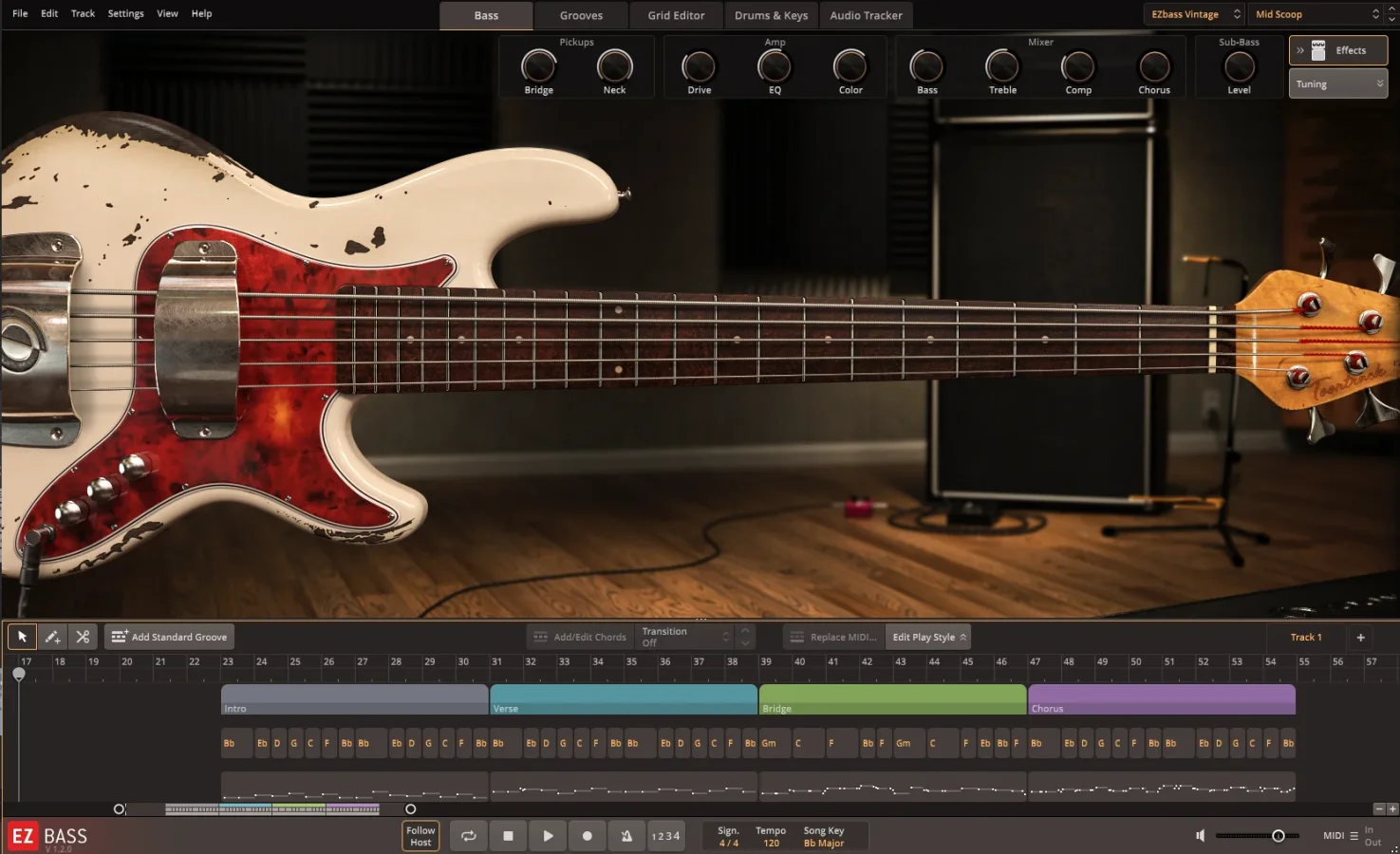The height and width of the screenshot is (854, 1400).
Task: Toggle the loop playback button
Action: click(x=468, y=836)
